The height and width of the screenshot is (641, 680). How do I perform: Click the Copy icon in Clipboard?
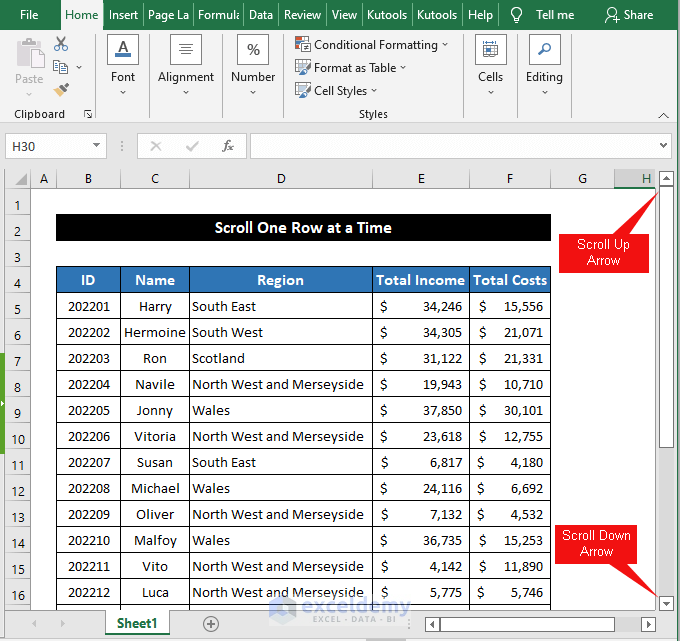(x=61, y=67)
